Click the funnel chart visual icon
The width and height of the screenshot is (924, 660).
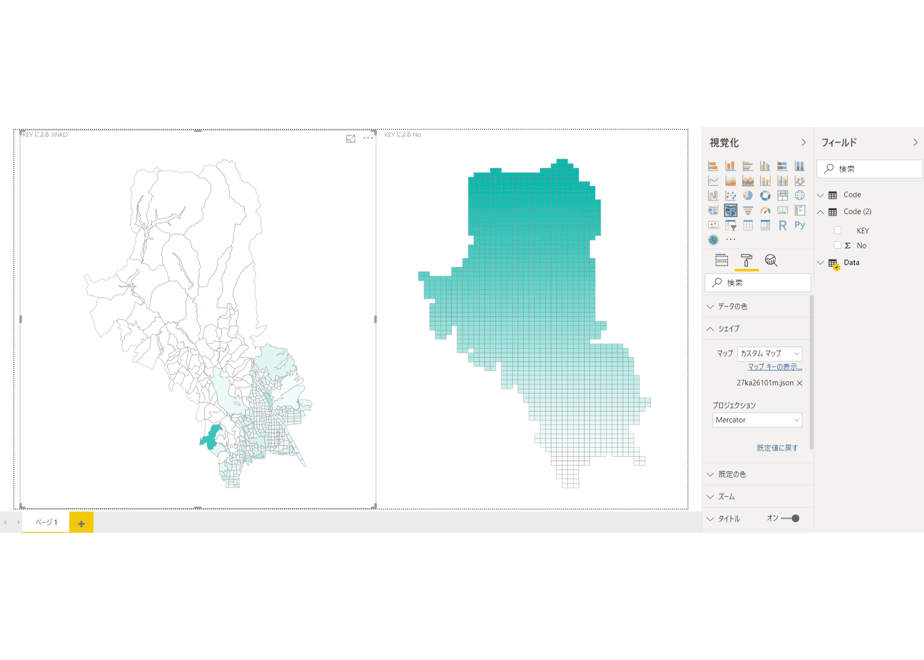[748, 210]
